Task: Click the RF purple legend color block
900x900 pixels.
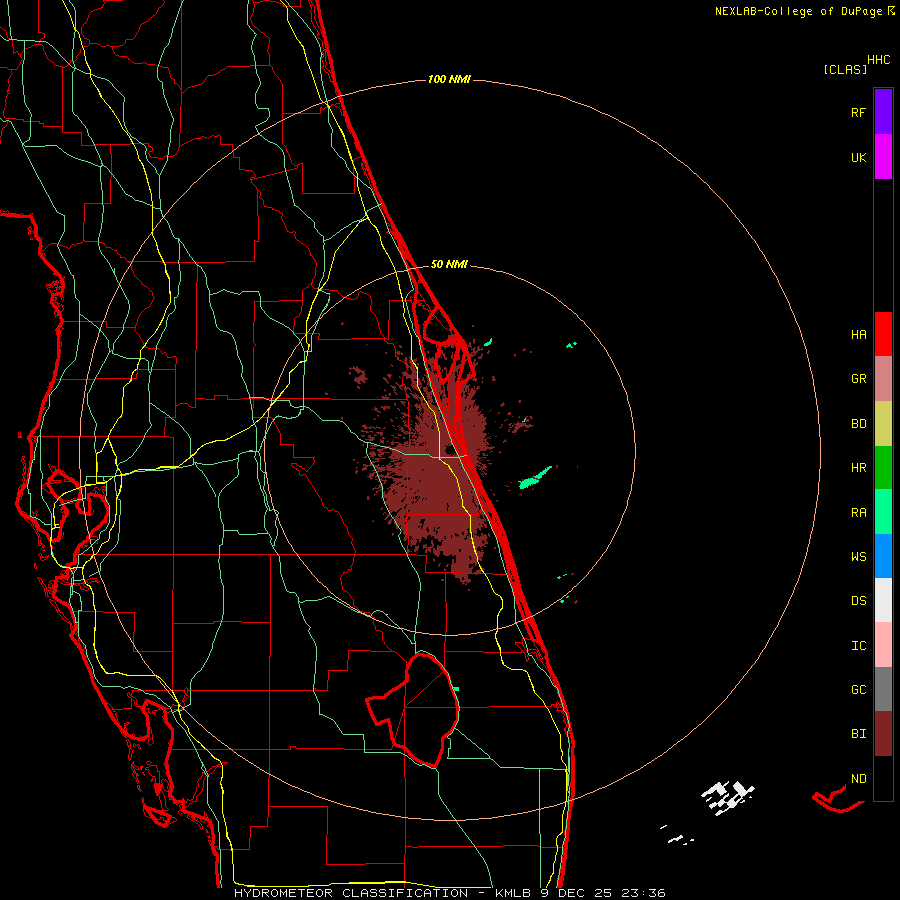Action: click(x=883, y=112)
